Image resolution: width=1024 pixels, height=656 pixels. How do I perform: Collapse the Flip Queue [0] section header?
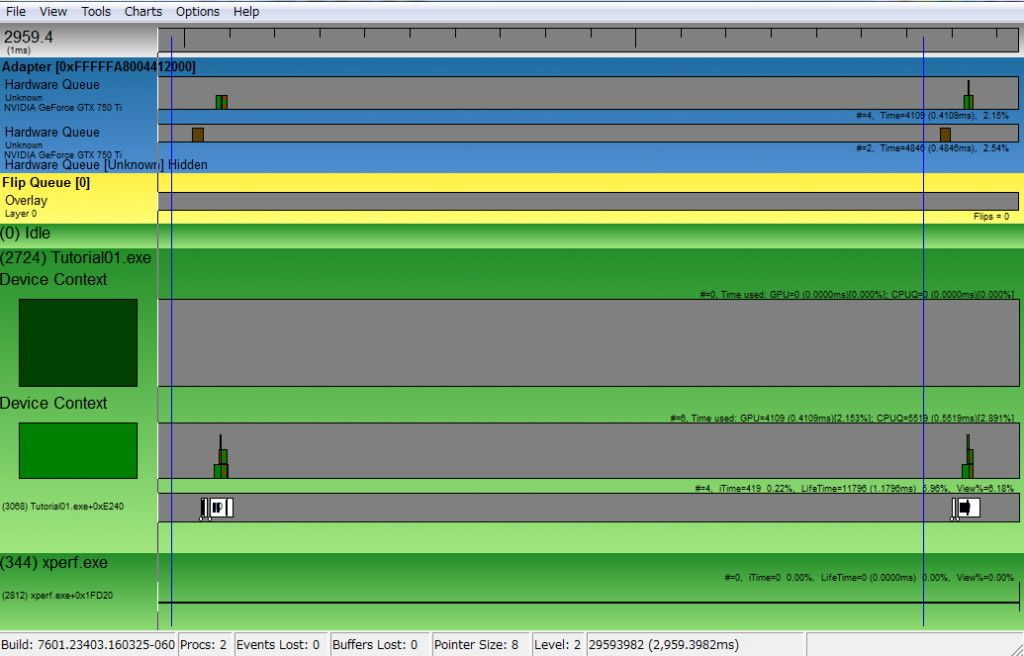(46, 183)
